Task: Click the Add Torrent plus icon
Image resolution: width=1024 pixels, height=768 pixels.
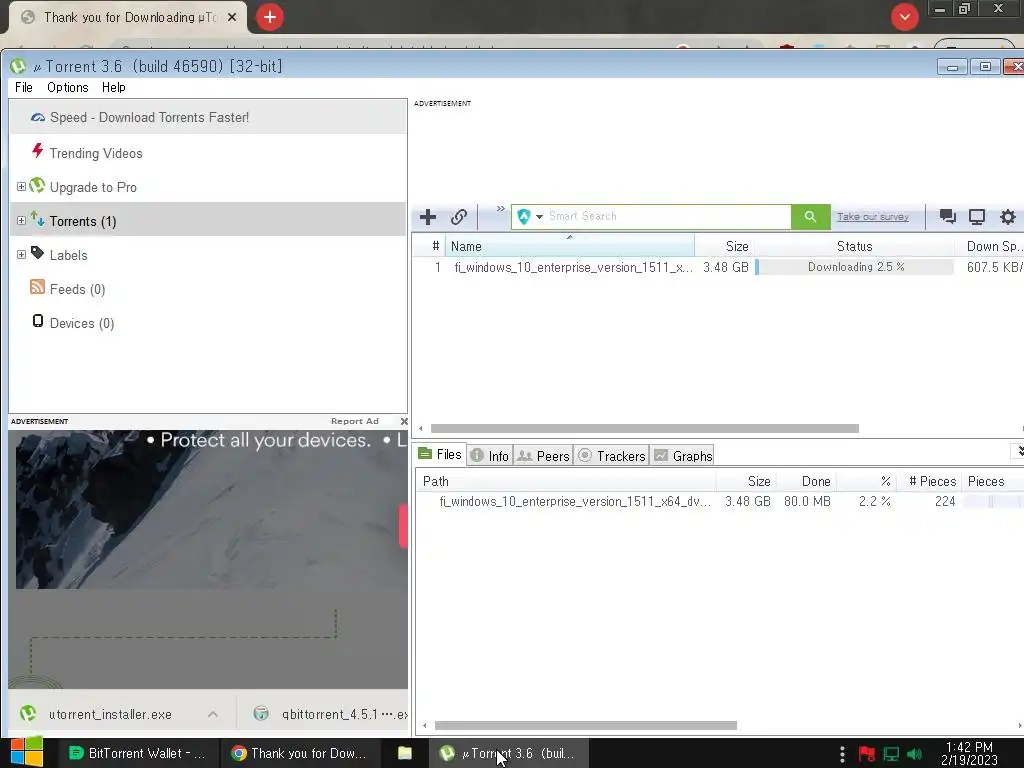Action: tap(428, 217)
